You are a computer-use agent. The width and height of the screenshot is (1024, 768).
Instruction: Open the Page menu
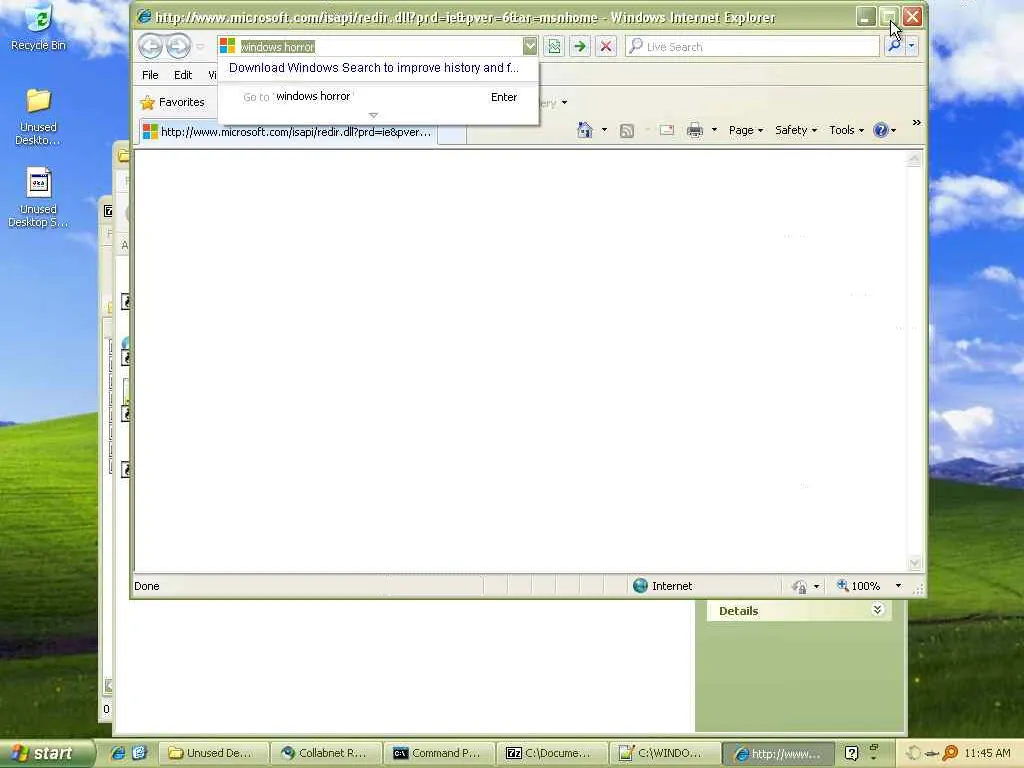(x=746, y=130)
